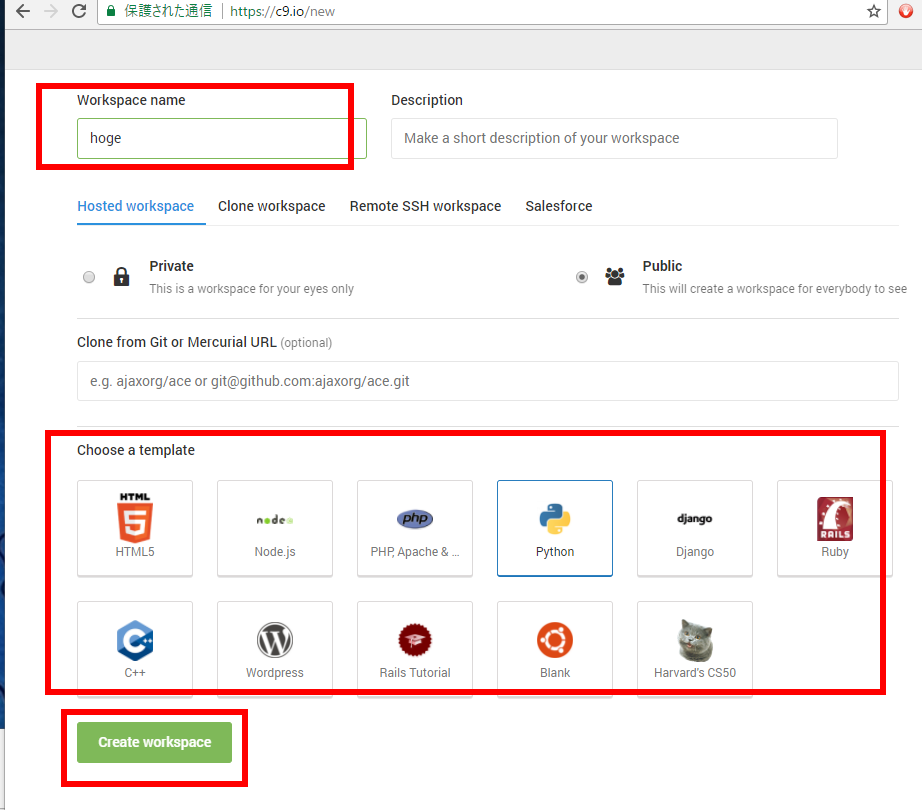Choose the Python template
This screenshot has width=922, height=810.
pos(554,528)
